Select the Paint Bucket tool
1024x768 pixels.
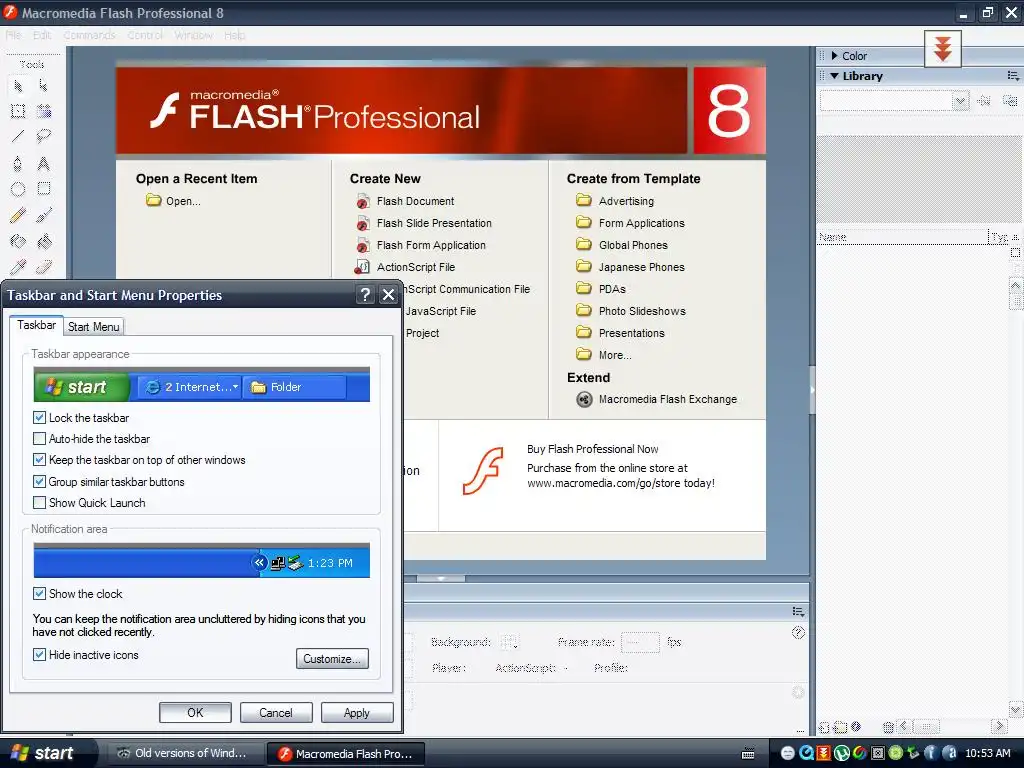pos(44,242)
